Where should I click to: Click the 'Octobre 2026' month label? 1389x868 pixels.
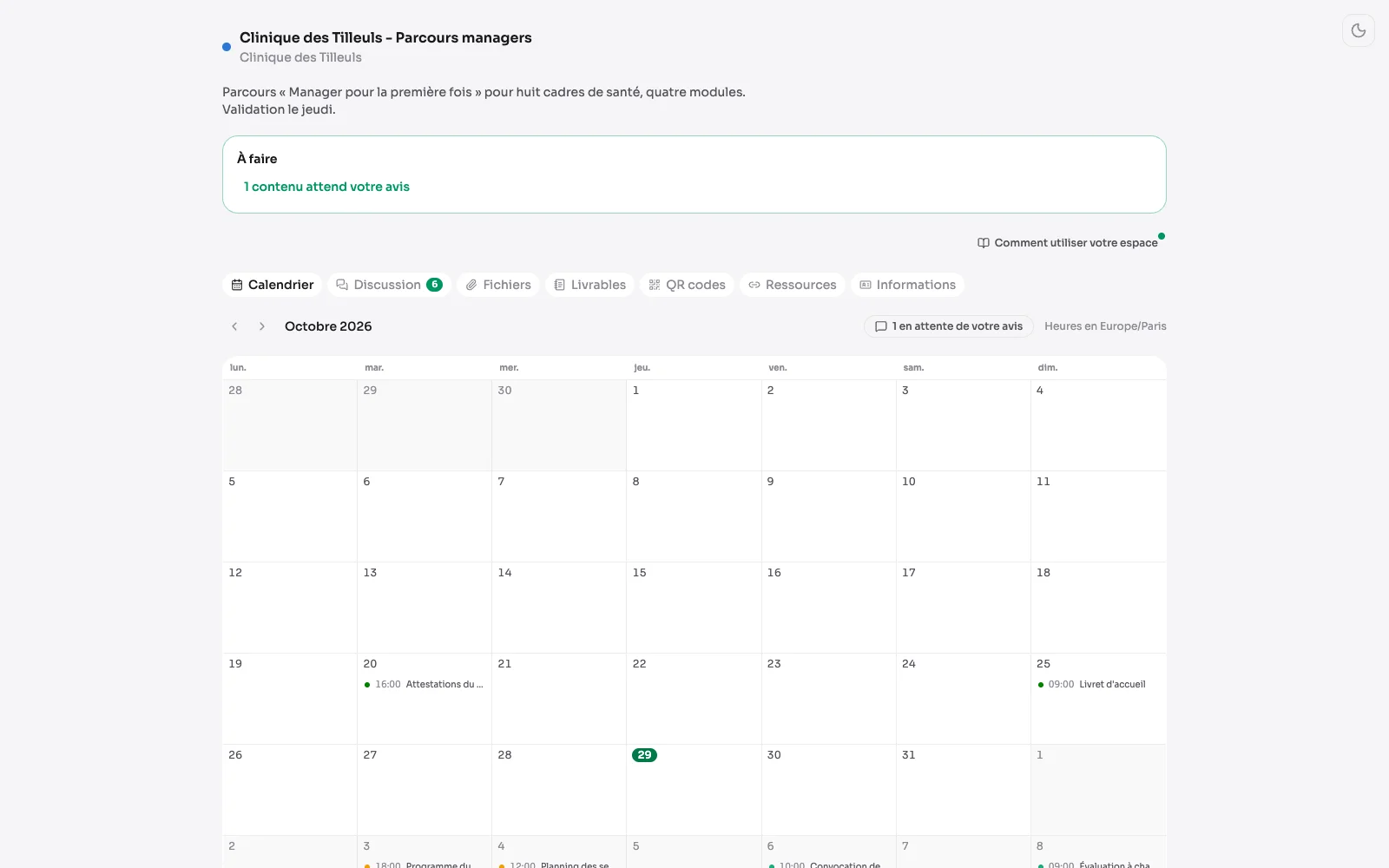(328, 326)
